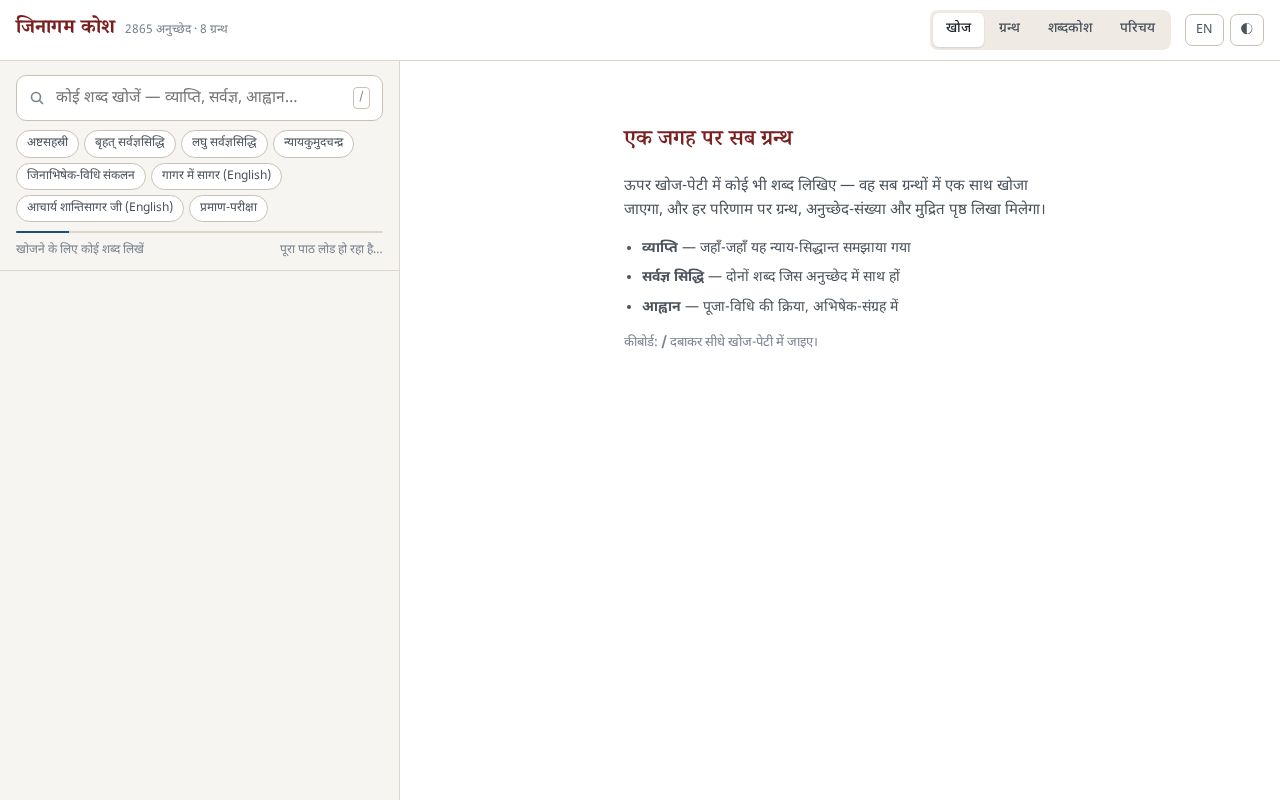1280x800 pixels.
Task: Switch language with the EN button
Action: point(1204,29)
